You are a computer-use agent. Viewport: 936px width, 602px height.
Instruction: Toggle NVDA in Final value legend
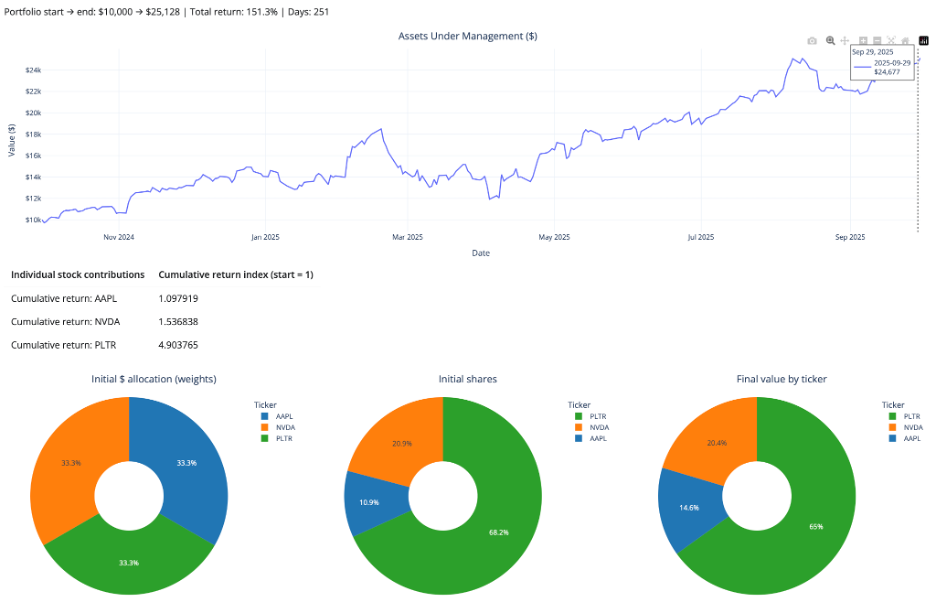click(x=908, y=427)
